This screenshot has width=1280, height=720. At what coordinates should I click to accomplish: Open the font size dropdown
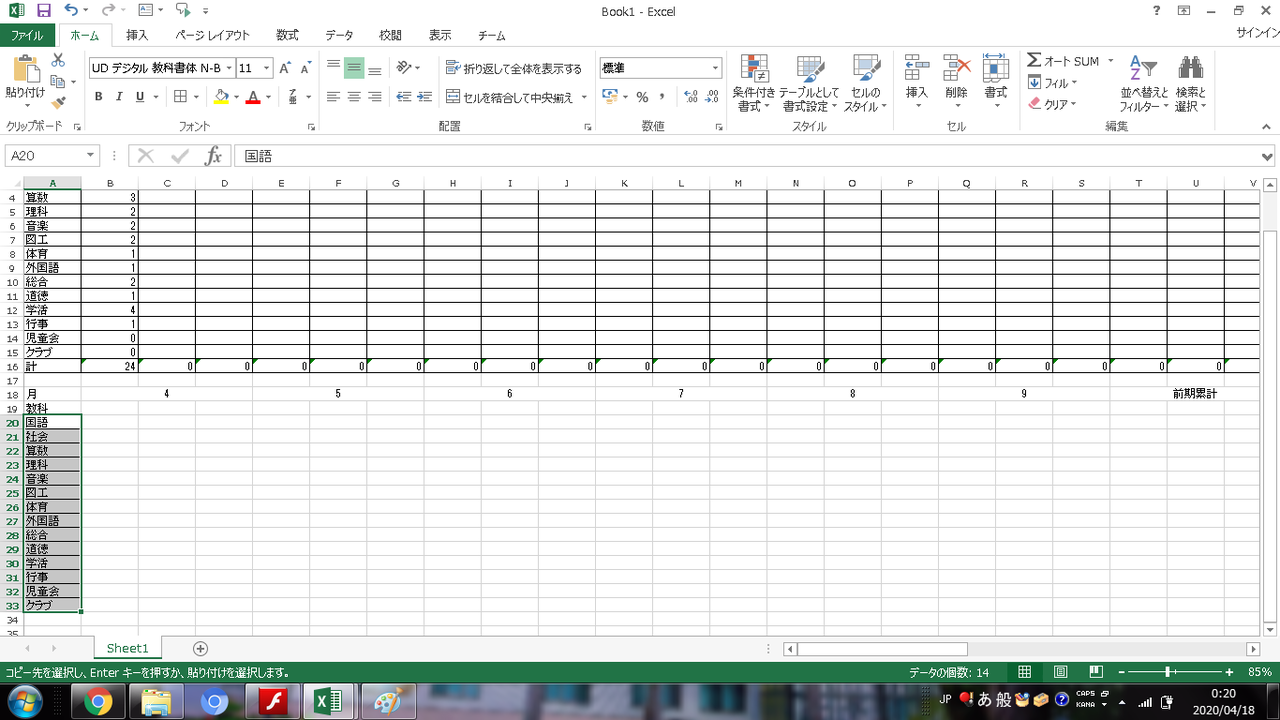pyautogui.click(x=267, y=68)
